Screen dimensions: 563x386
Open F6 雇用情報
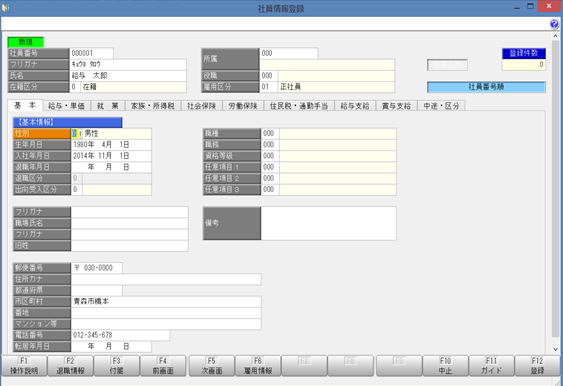pos(258,366)
